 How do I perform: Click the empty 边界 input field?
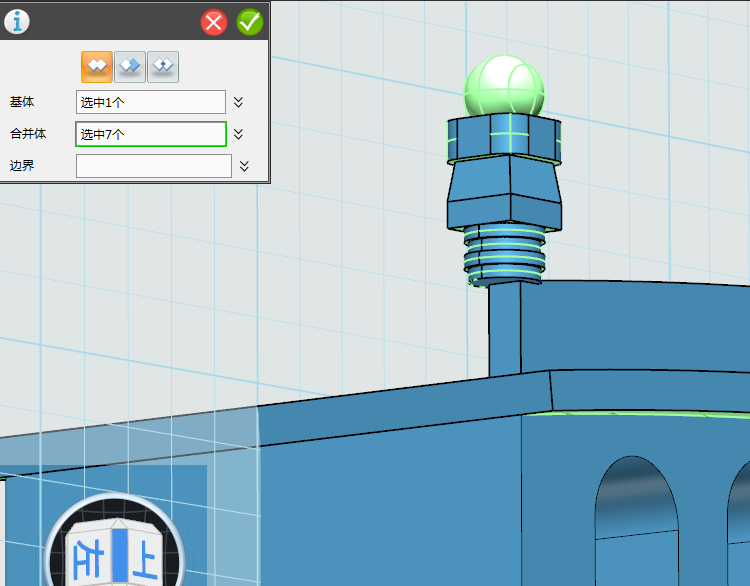153,166
